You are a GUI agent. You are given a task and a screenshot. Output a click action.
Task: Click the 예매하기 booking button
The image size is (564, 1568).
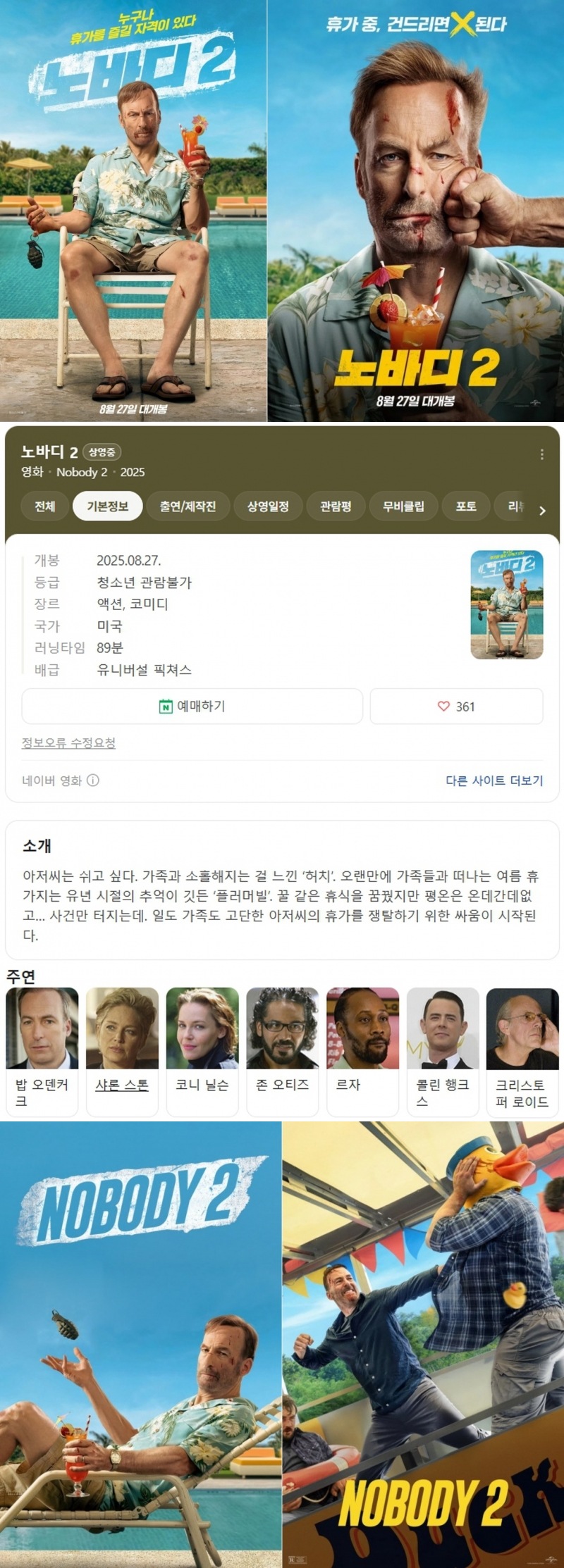pos(192,706)
